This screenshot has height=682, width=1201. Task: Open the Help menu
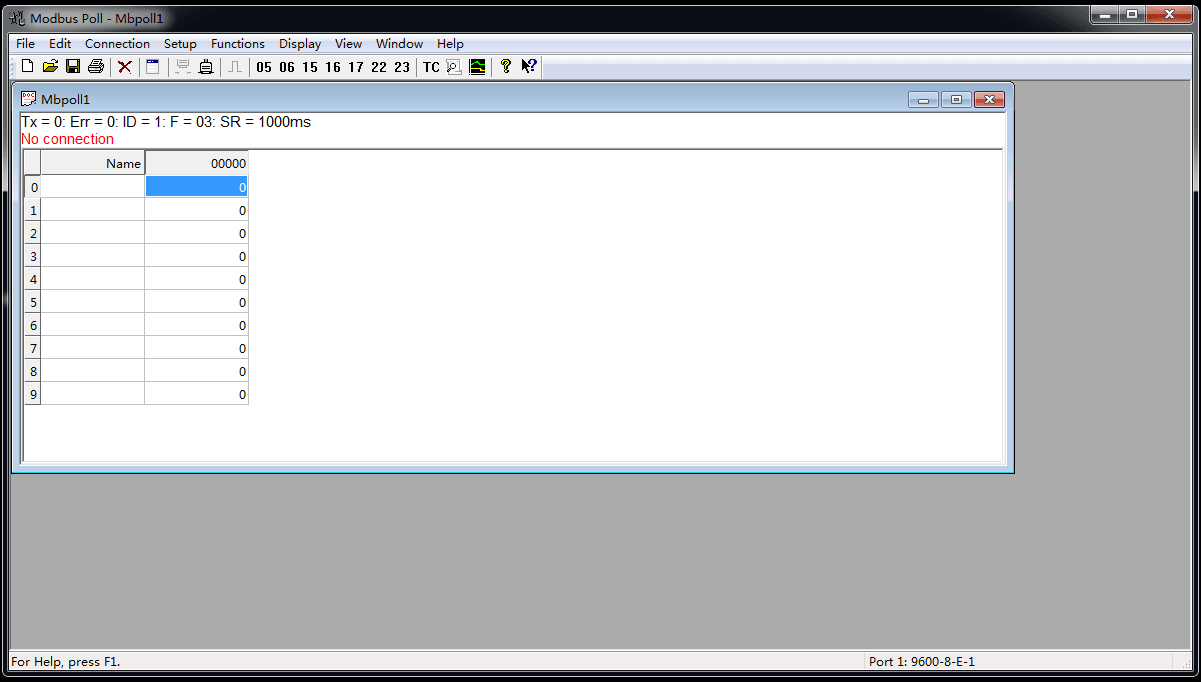click(x=450, y=44)
